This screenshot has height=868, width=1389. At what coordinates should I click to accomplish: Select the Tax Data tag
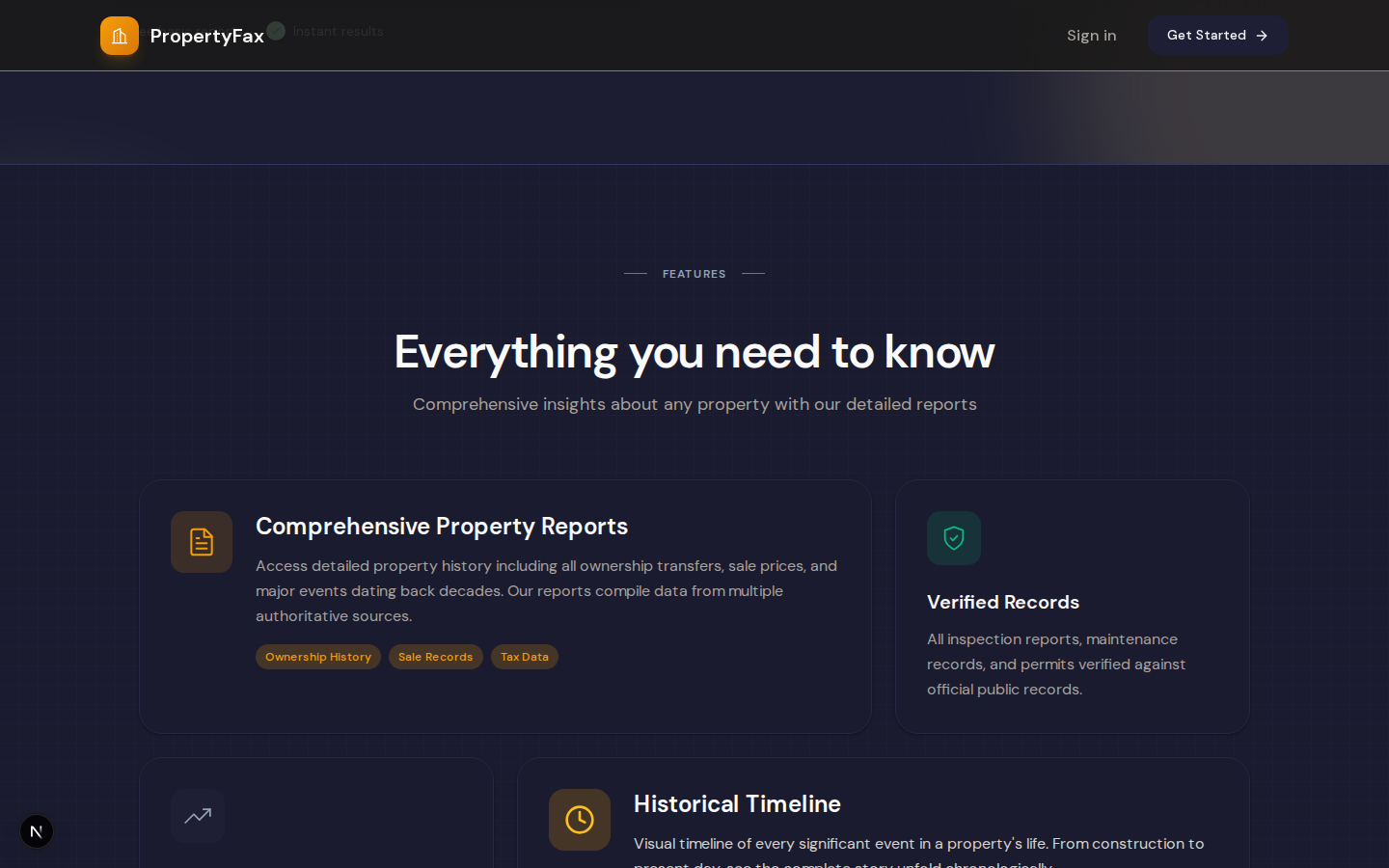point(525,657)
